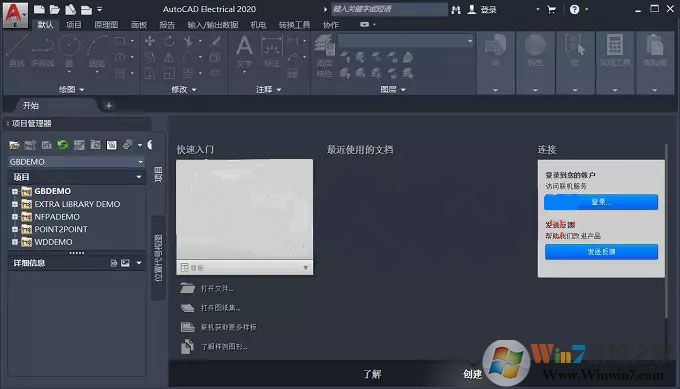Select the WDDEMO project name
Screen dimensions: 680x389
coord(53,242)
